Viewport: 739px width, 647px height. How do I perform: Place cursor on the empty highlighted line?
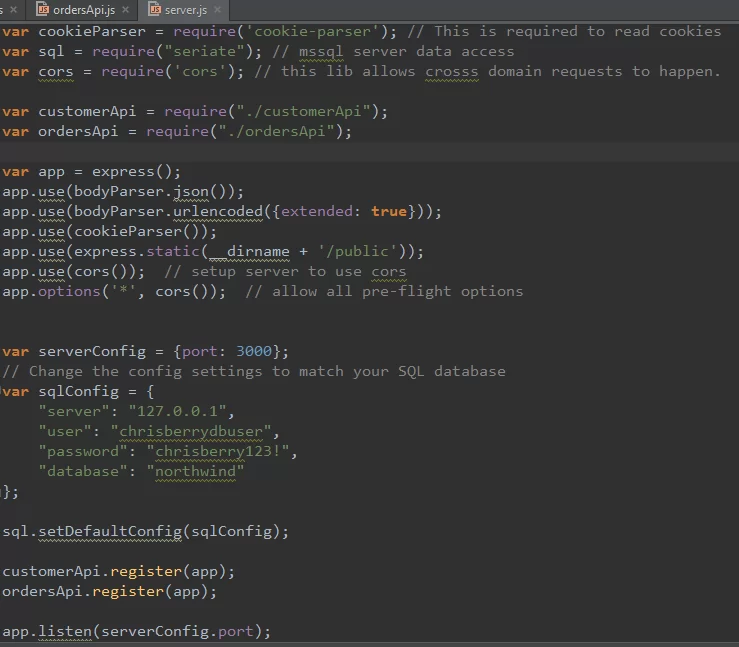click(300, 151)
